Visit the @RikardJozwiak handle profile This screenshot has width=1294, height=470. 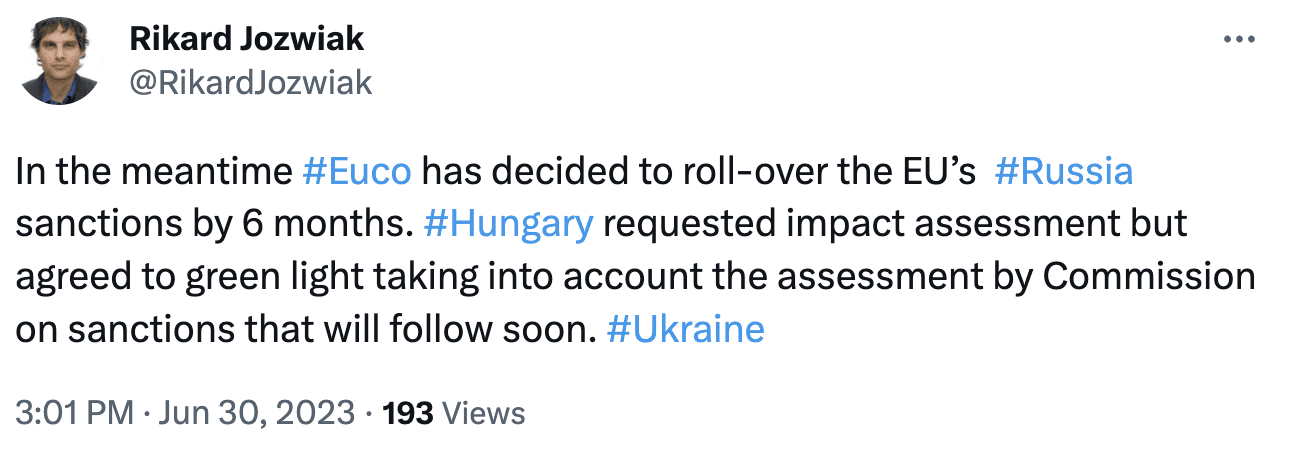coord(251,83)
